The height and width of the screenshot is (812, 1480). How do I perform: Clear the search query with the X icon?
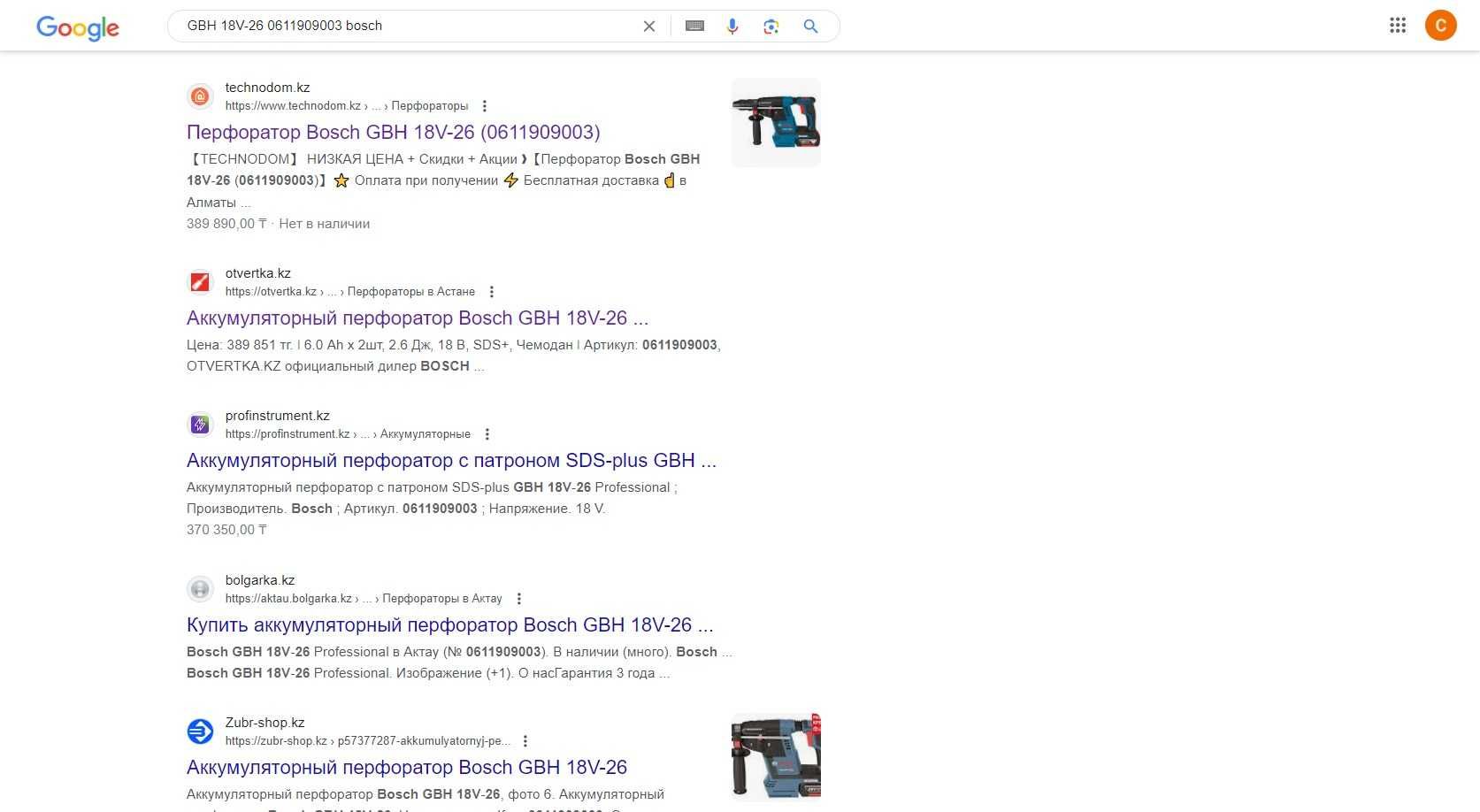click(x=649, y=27)
